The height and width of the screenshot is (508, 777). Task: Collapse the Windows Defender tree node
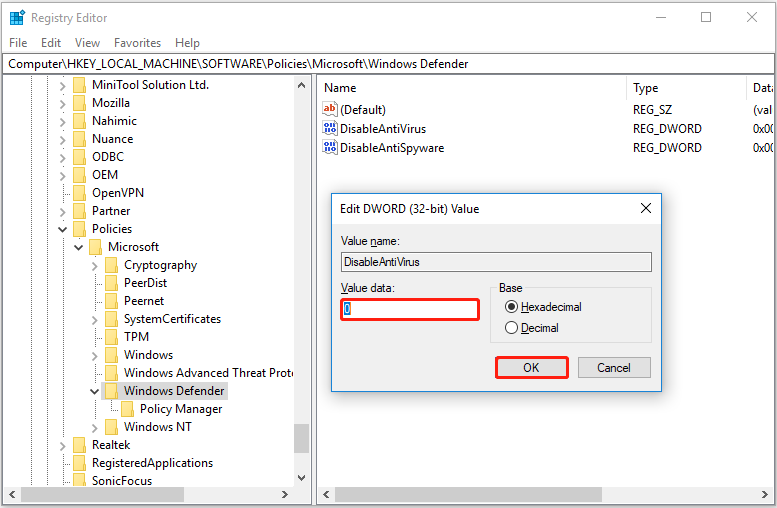tap(94, 392)
